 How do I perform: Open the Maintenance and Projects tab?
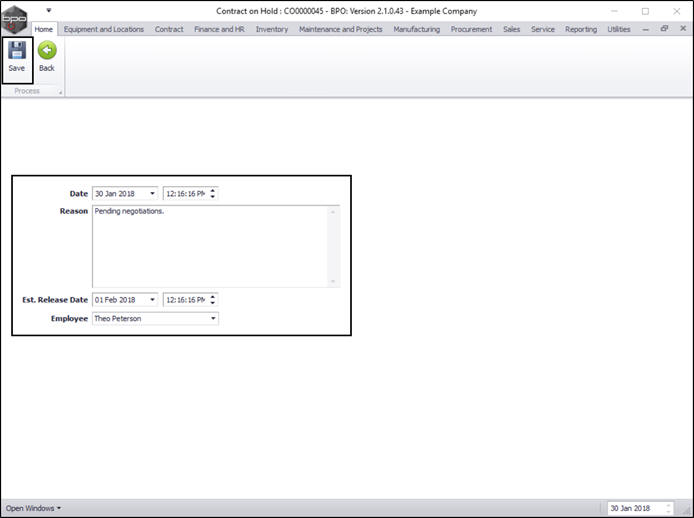[341, 29]
